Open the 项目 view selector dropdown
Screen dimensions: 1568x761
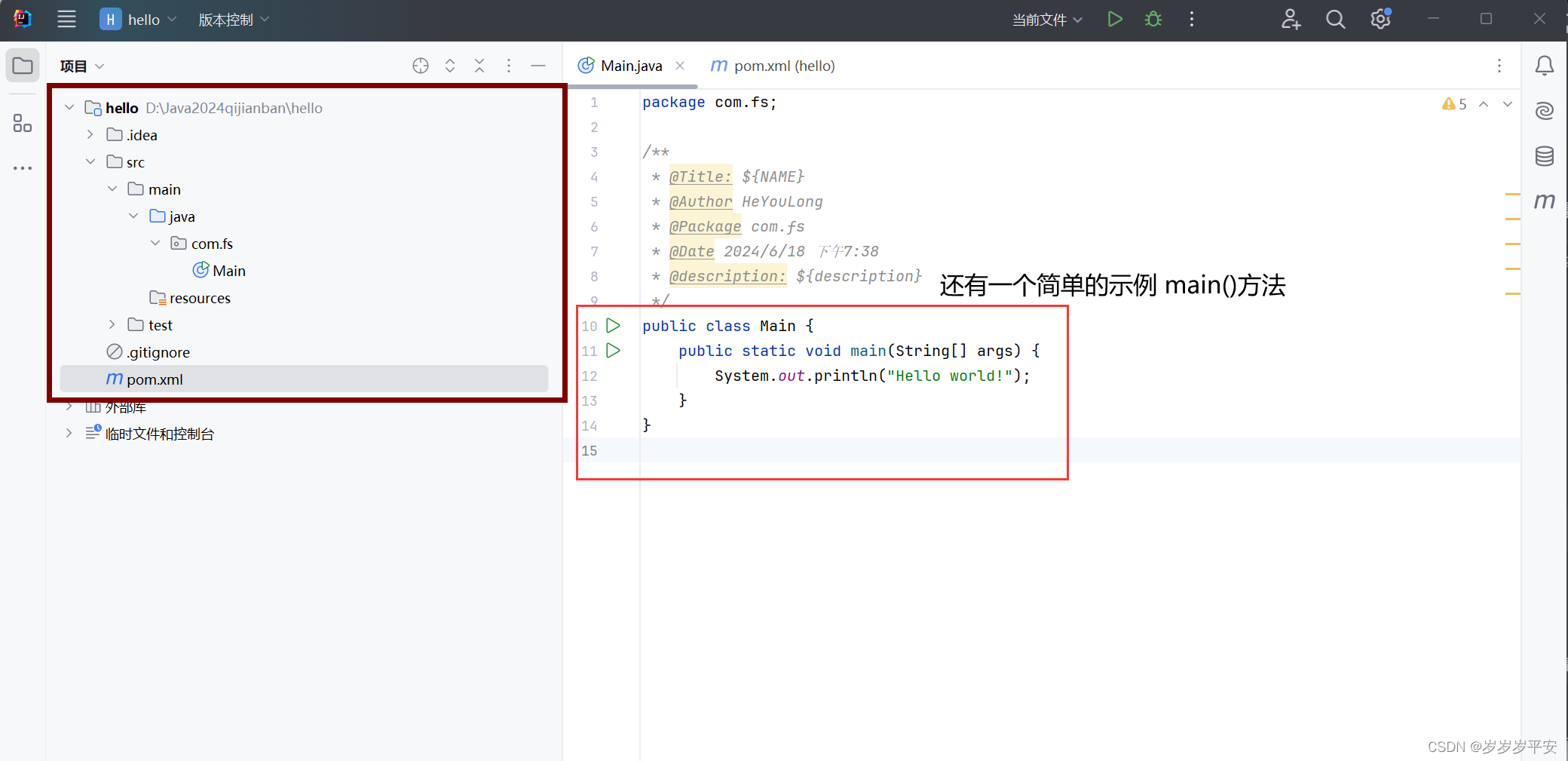point(82,66)
